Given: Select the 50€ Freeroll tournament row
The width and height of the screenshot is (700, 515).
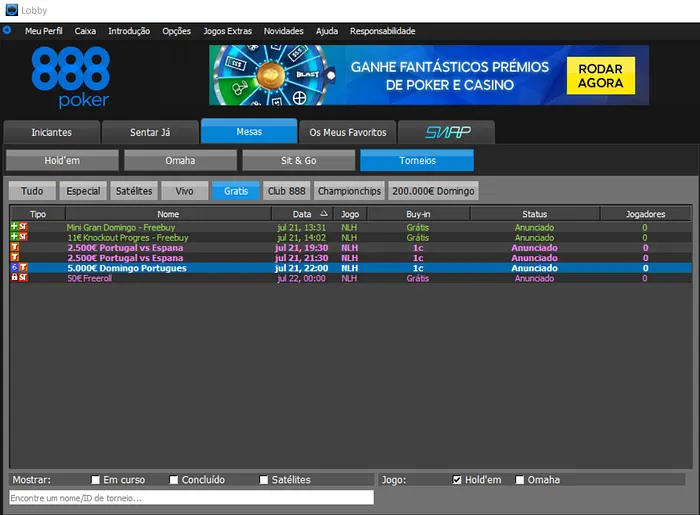Looking at the screenshot, I should click(x=351, y=278).
